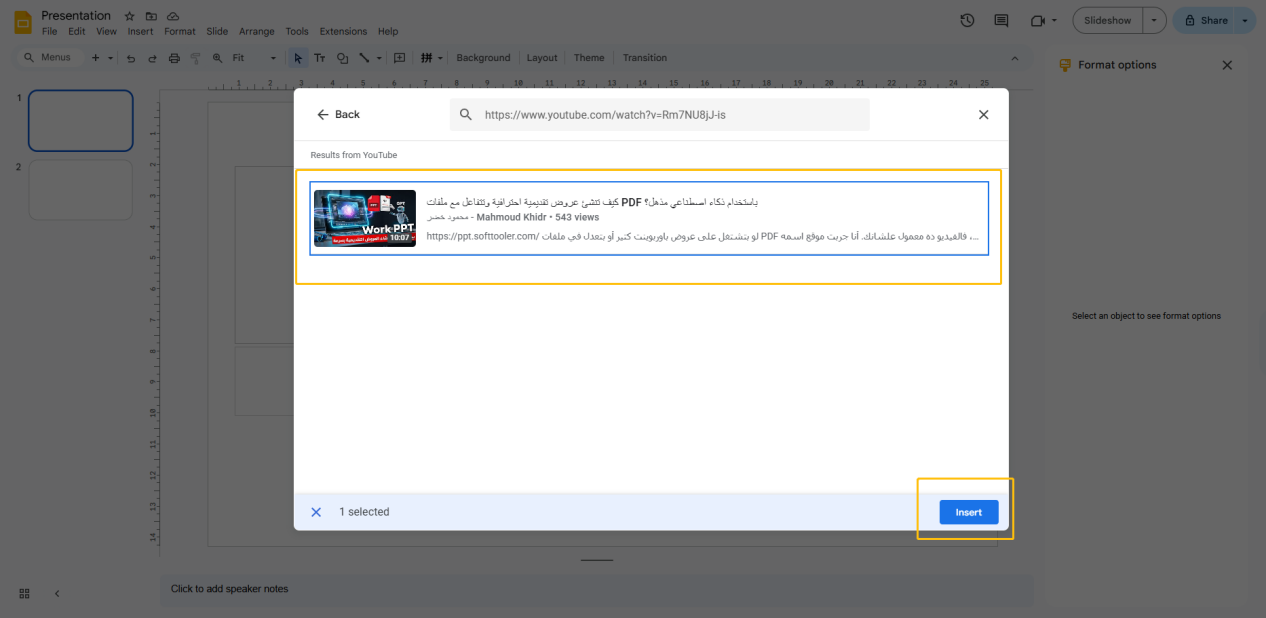Viewport: 1266px width, 618px height.
Task: Open the Insert menu
Action: (x=140, y=32)
